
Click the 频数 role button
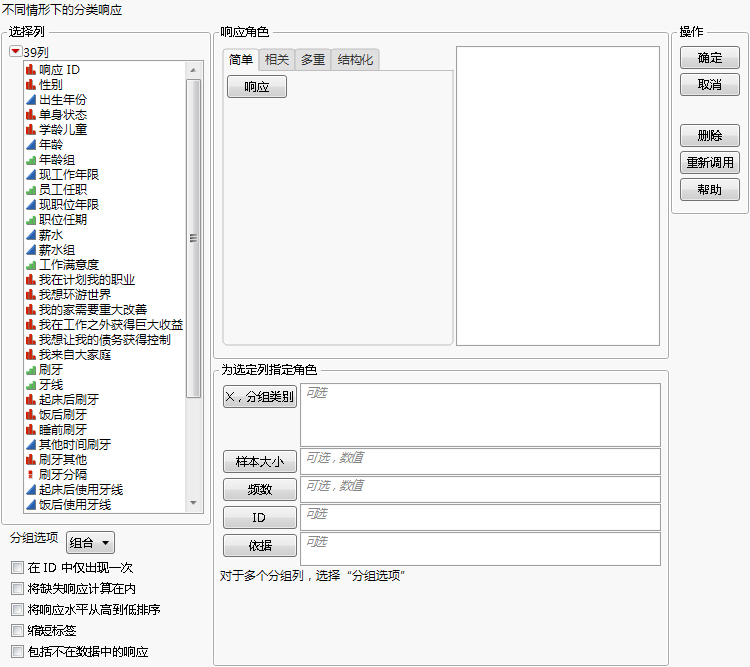260,489
